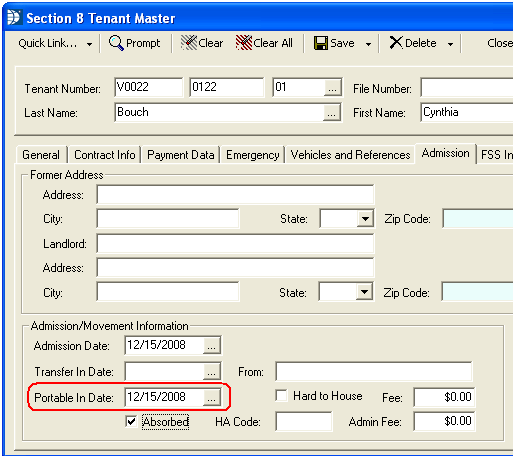This screenshot has height=456, width=513.
Task: Select the Vehicles and References tab
Action: [350, 155]
